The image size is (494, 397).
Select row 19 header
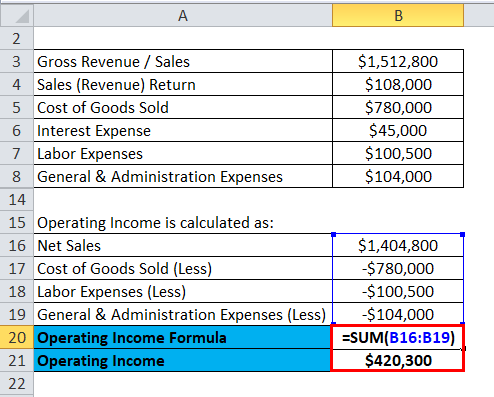click(x=17, y=314)
